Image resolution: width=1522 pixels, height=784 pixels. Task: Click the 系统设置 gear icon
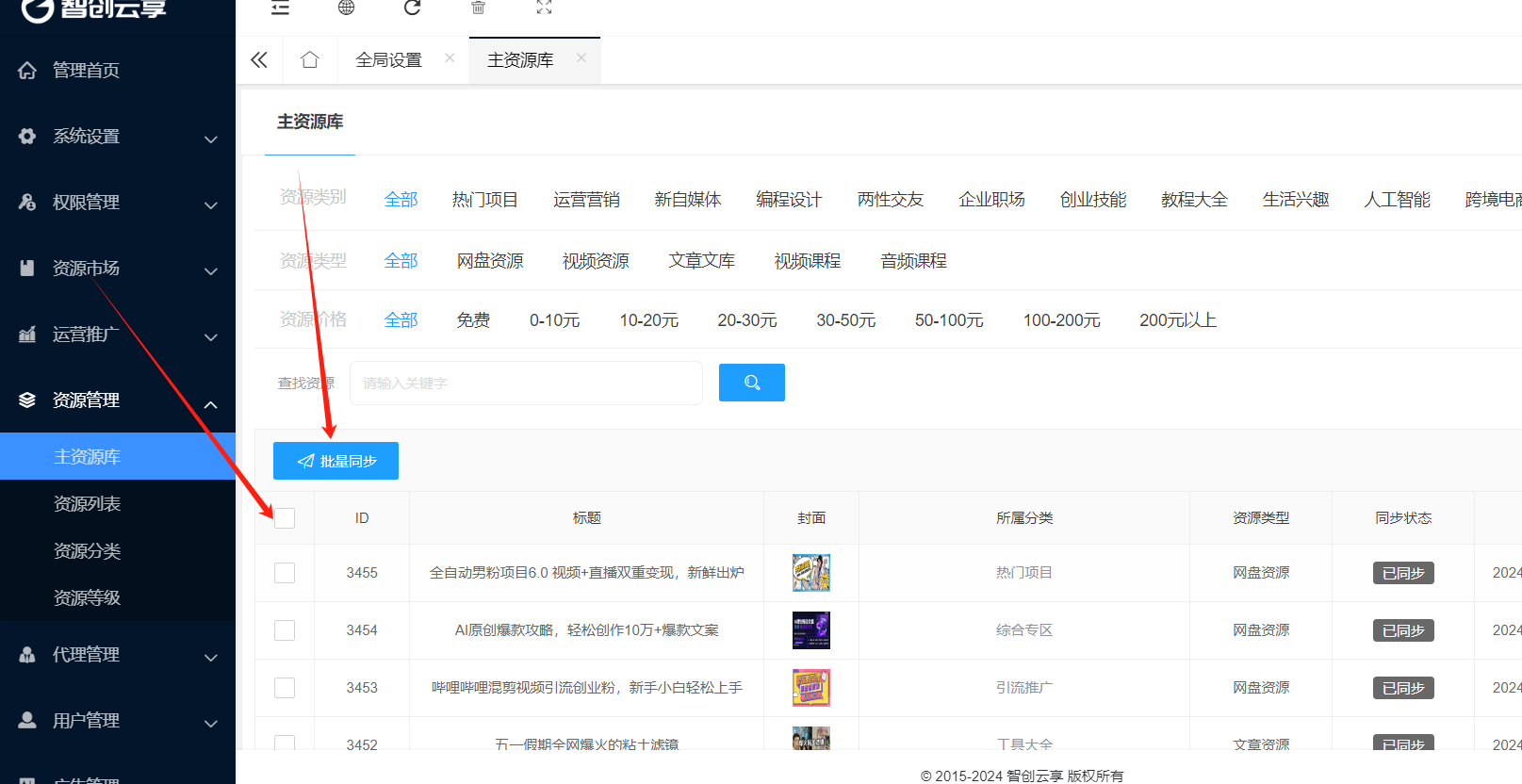(x=27, y=136)
